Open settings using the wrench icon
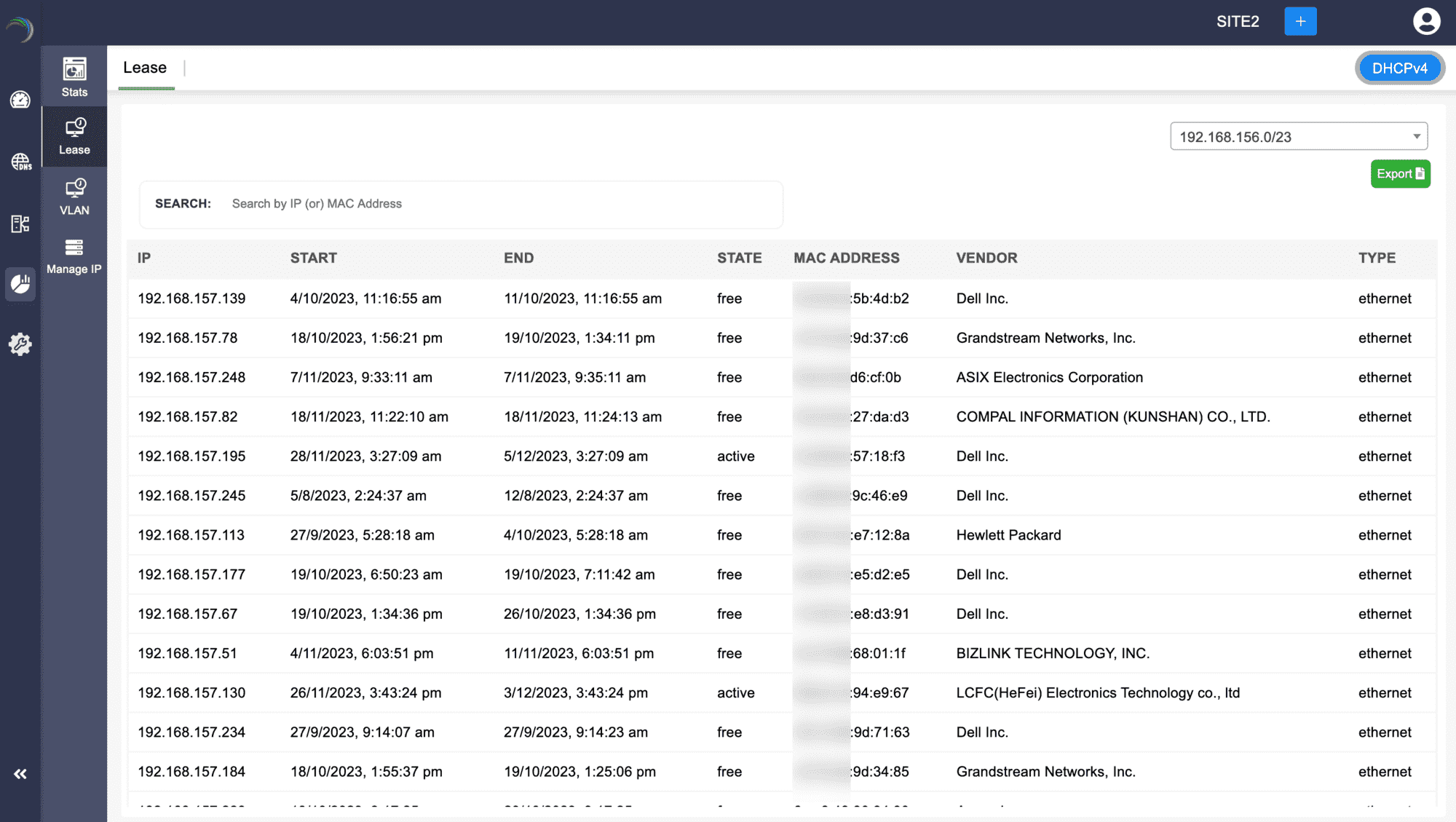Screen dimensions: 1456x822 [x=20, y=345]
